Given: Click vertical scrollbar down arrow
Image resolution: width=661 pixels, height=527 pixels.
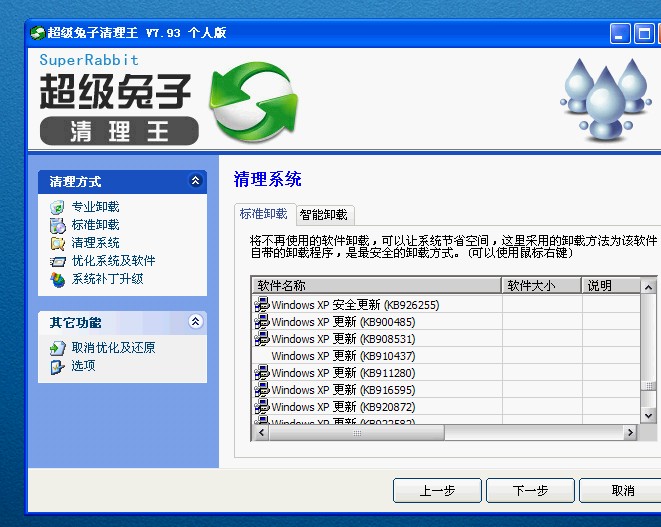Looking at the screenshot, I should point(648,415).
